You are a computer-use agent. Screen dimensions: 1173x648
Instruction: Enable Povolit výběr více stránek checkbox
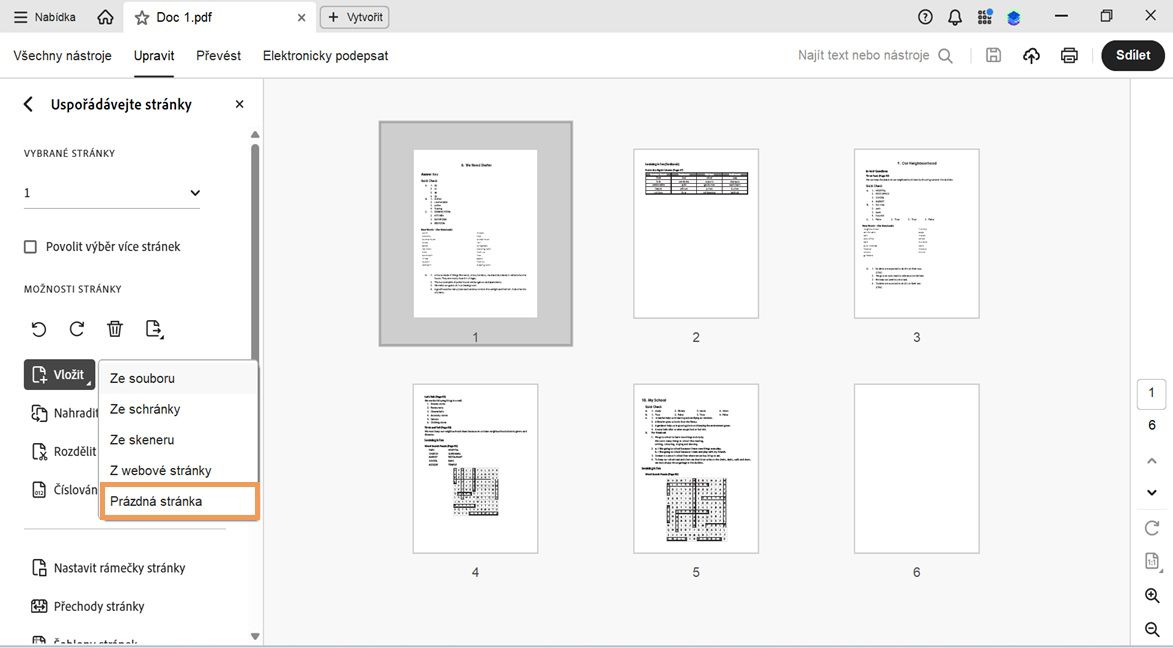coord(31,247)
